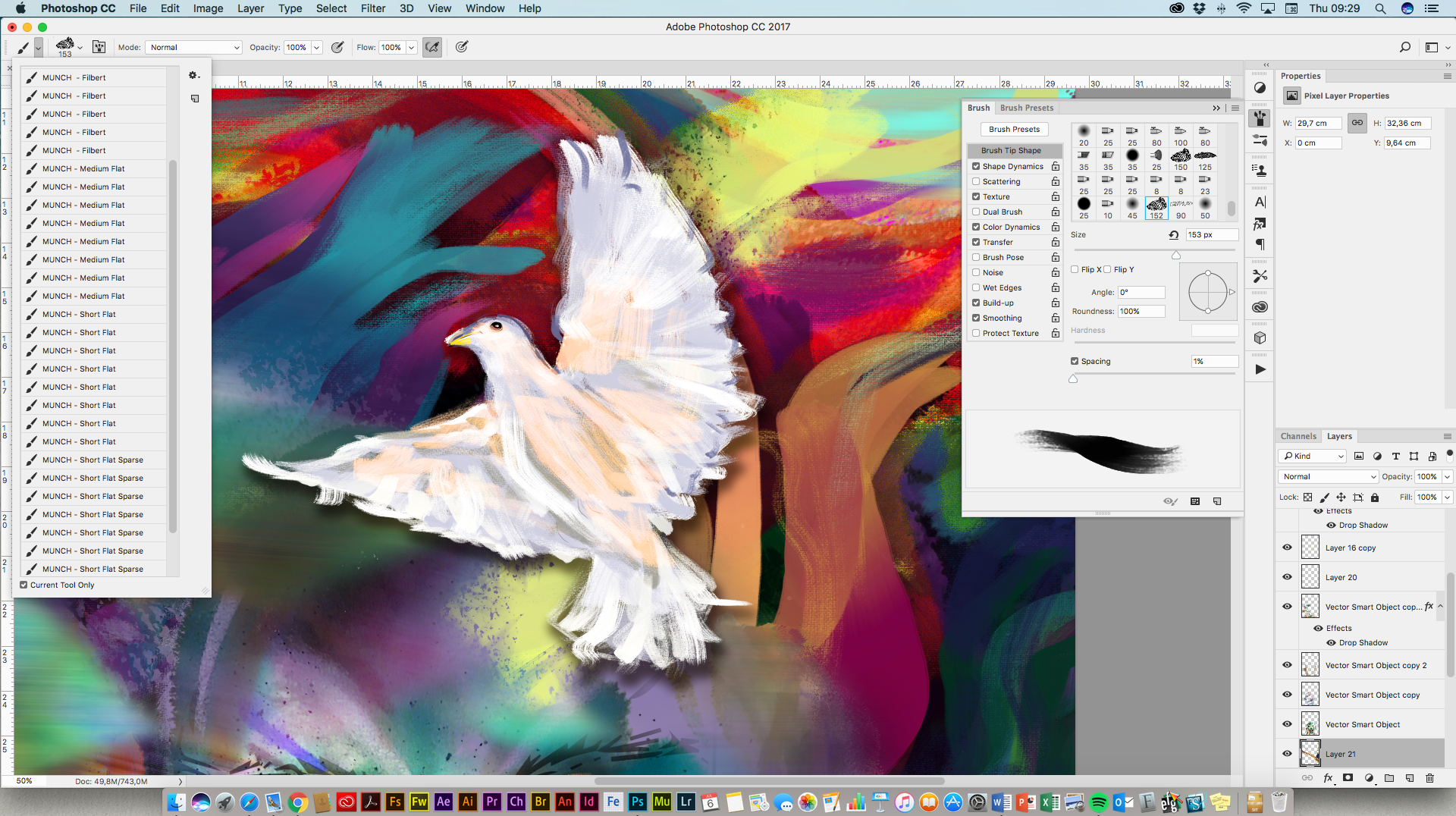Image resolution: width=1456 pixels, height=816 pixels.
Task: Open Color Dynamics settings
Action: coord(1012,227)
